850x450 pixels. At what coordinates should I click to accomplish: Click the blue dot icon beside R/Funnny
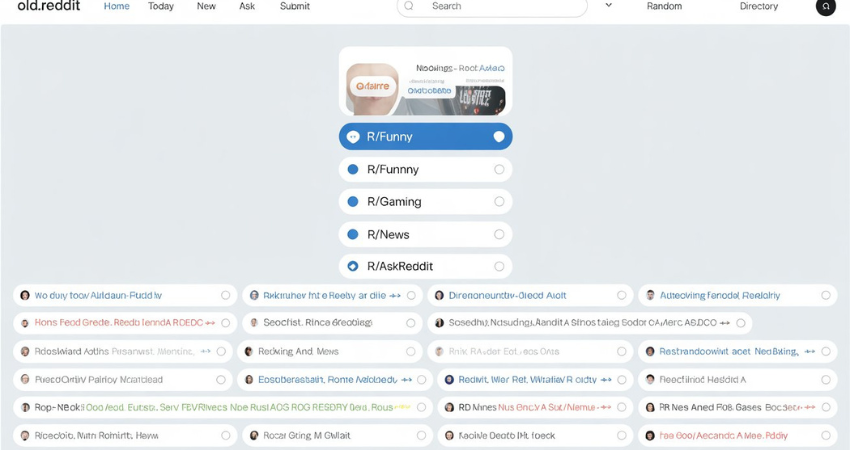click(353, 170)
